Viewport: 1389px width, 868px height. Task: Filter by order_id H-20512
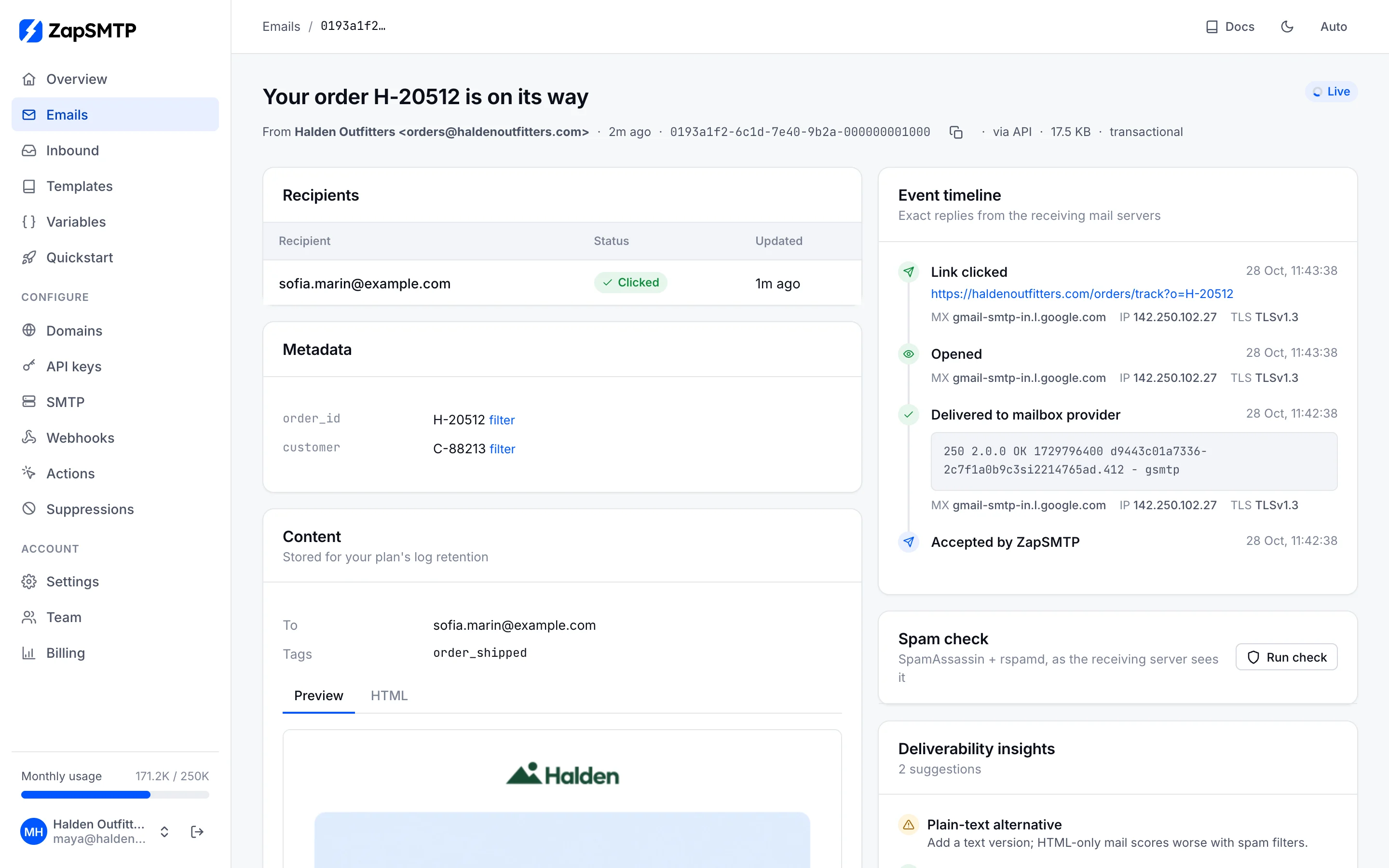pyautogui.click(x=502, y=420)
